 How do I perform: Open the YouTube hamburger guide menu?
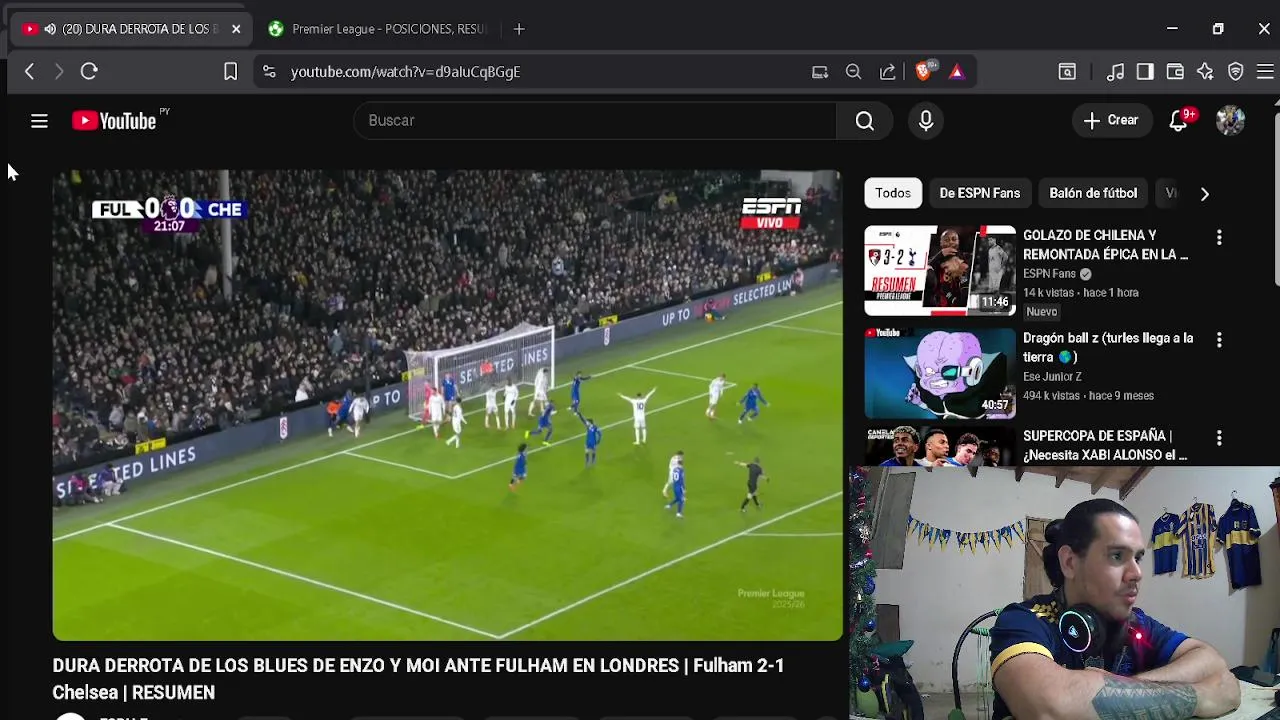[39, 121]
